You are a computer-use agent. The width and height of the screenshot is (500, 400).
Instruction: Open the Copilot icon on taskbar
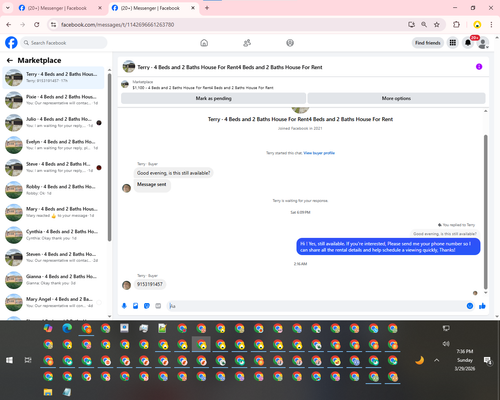point(48,328)
